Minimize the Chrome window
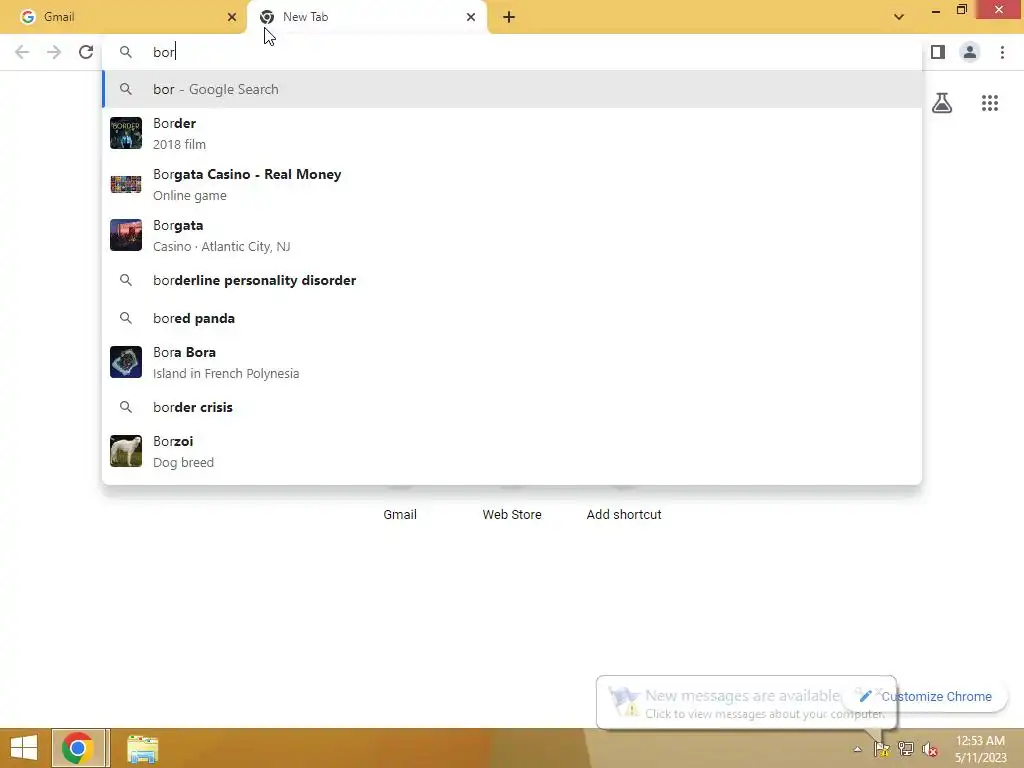This screenshot has width=1024, height=768. (x=936, y=10)
